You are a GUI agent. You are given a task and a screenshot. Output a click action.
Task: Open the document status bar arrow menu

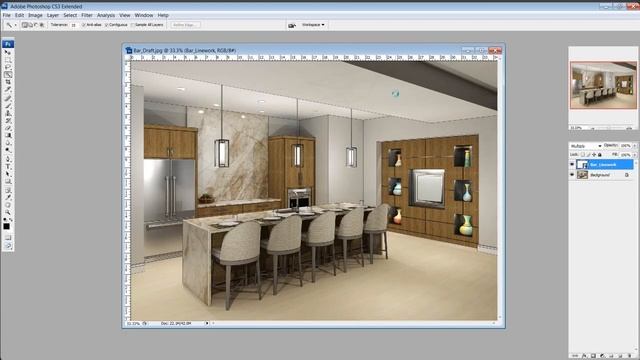pos(207,323)
